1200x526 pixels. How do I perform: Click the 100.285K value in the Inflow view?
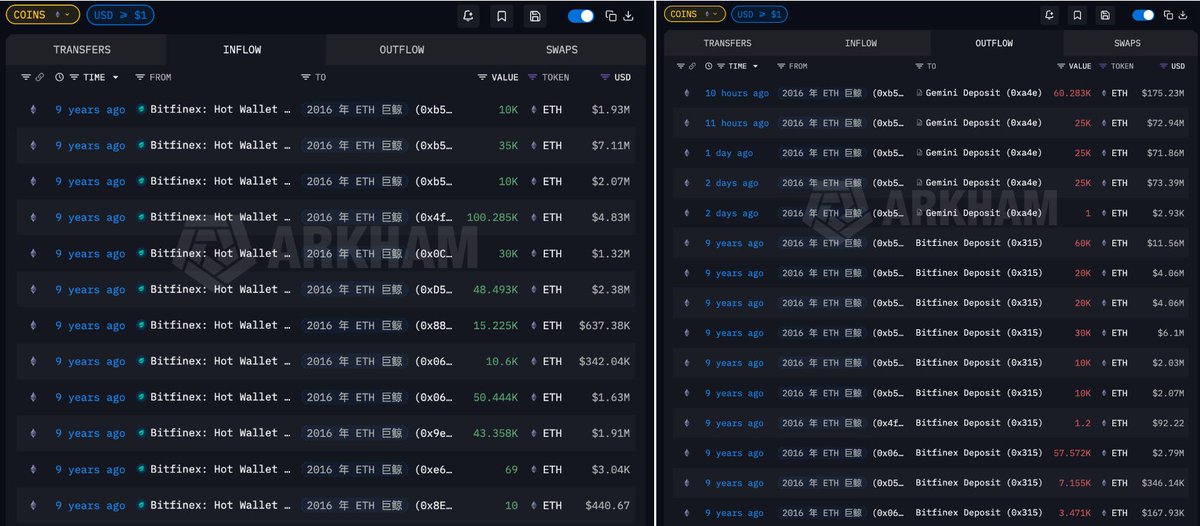click(492, 217)
